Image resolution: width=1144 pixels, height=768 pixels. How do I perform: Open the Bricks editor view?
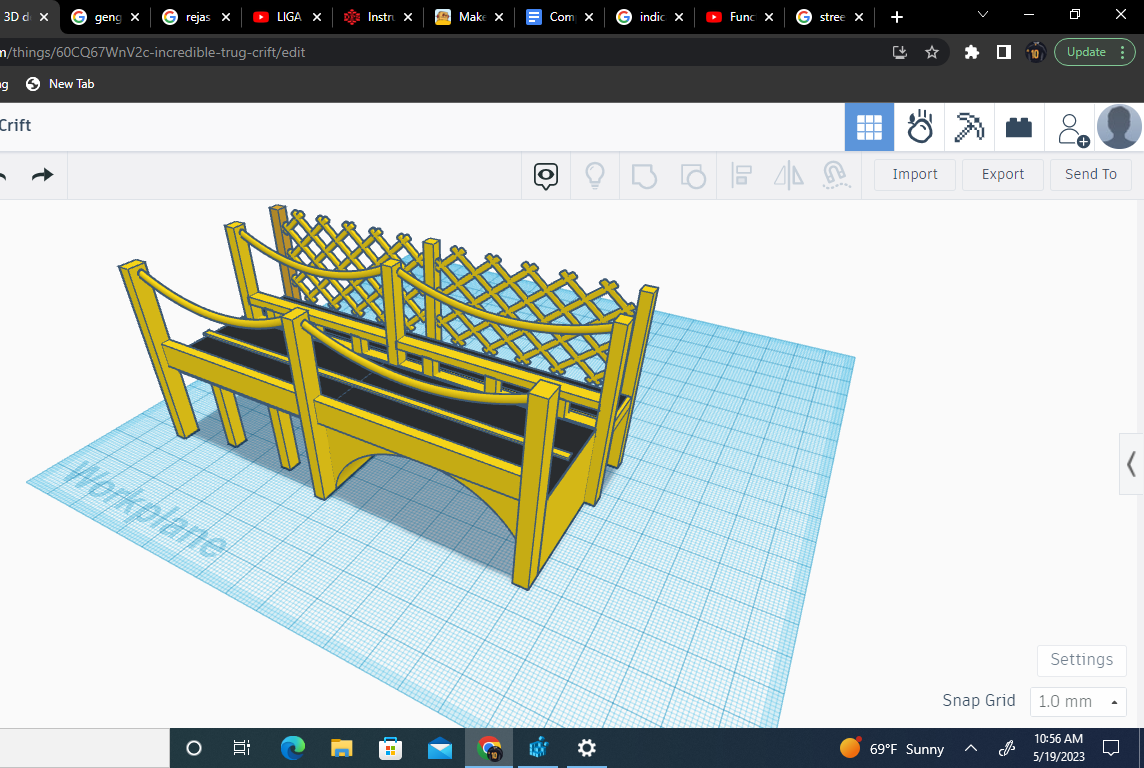click(1019, 127)
